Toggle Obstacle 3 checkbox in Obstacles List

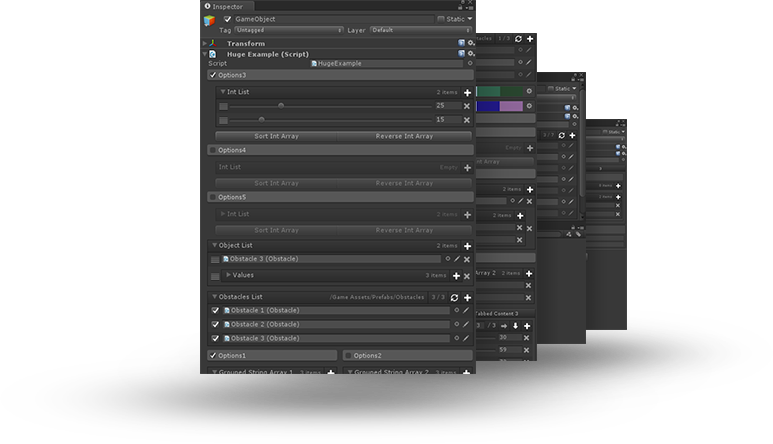pyautogui.click(x=215, y=339)
